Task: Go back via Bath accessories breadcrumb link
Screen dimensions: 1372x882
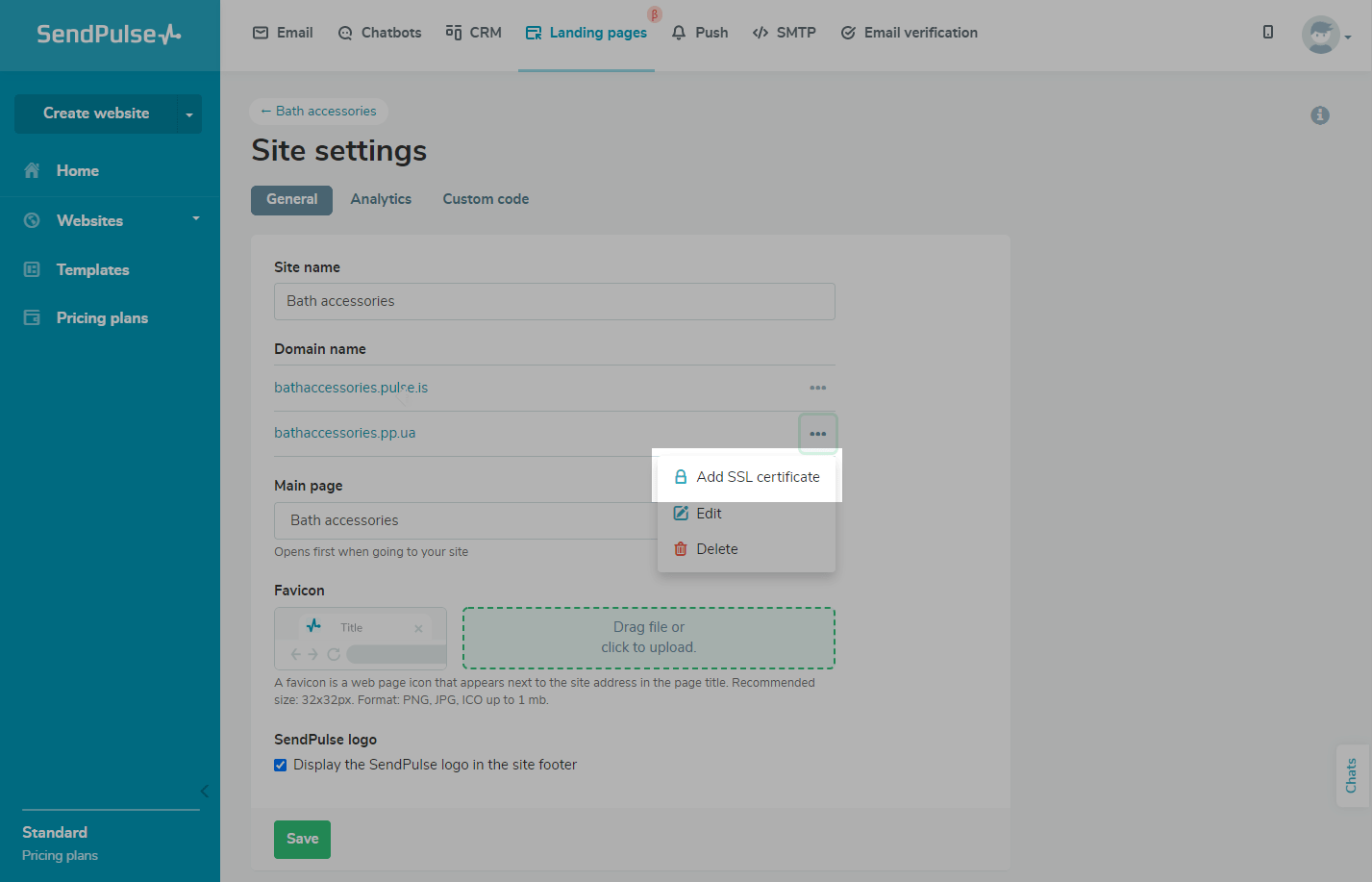Action: coord(318,112)
